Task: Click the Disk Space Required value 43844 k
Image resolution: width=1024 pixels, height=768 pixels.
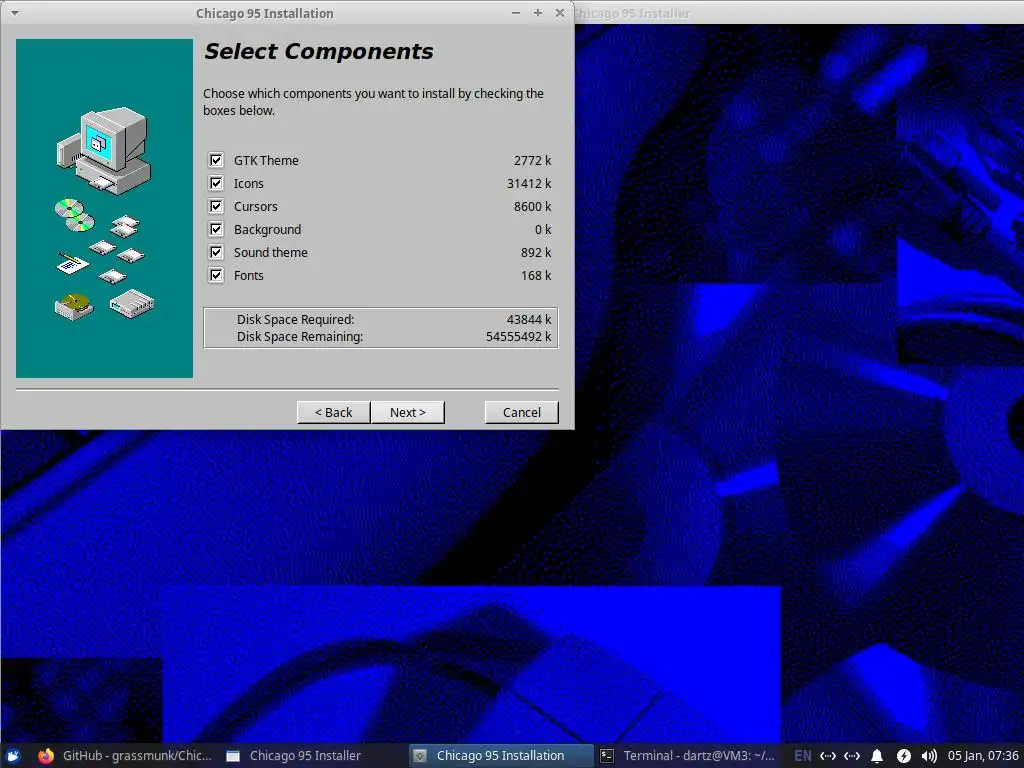Action: click(x=529, y=319)
